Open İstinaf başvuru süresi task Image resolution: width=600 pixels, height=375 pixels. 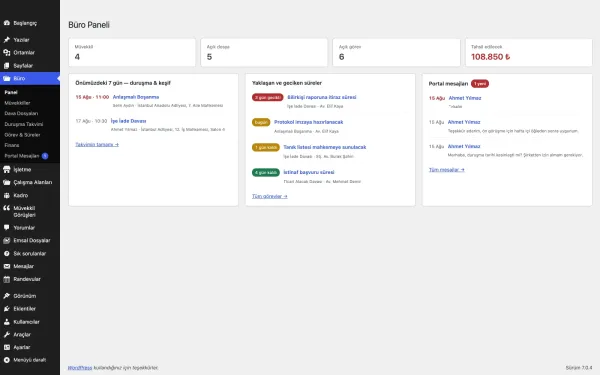[x=309, y=172]
